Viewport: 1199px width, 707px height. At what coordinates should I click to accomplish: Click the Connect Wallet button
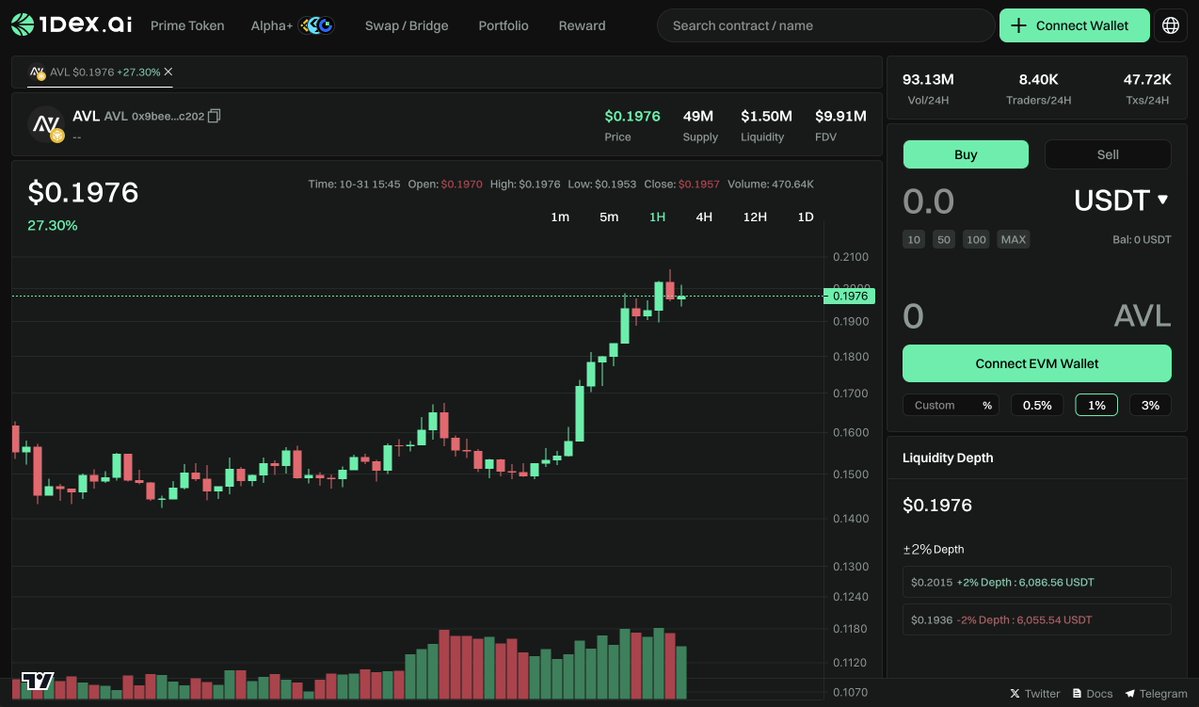tap(1074, 24)
